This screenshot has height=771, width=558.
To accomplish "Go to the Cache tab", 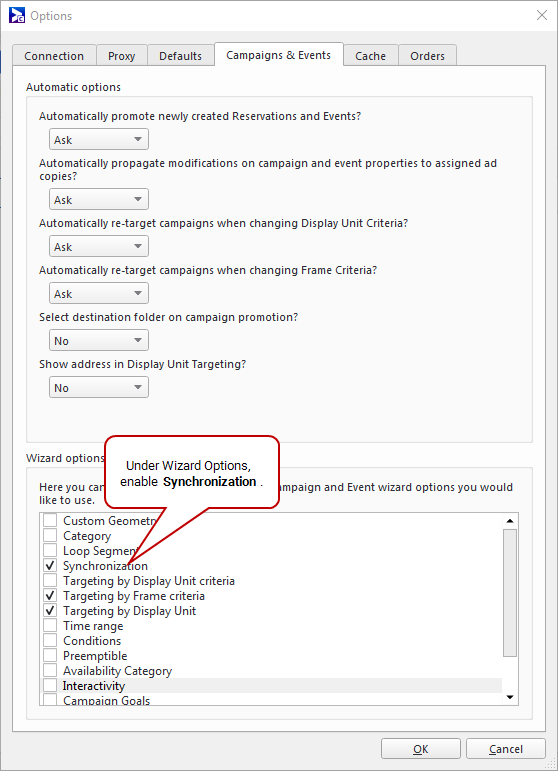I will [370, 56].
